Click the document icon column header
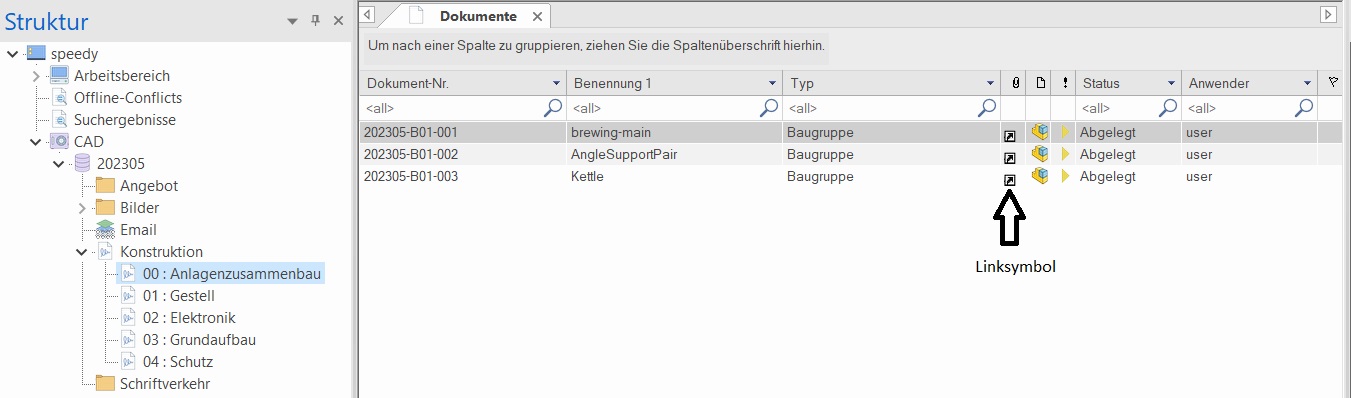 [1040, 83]
